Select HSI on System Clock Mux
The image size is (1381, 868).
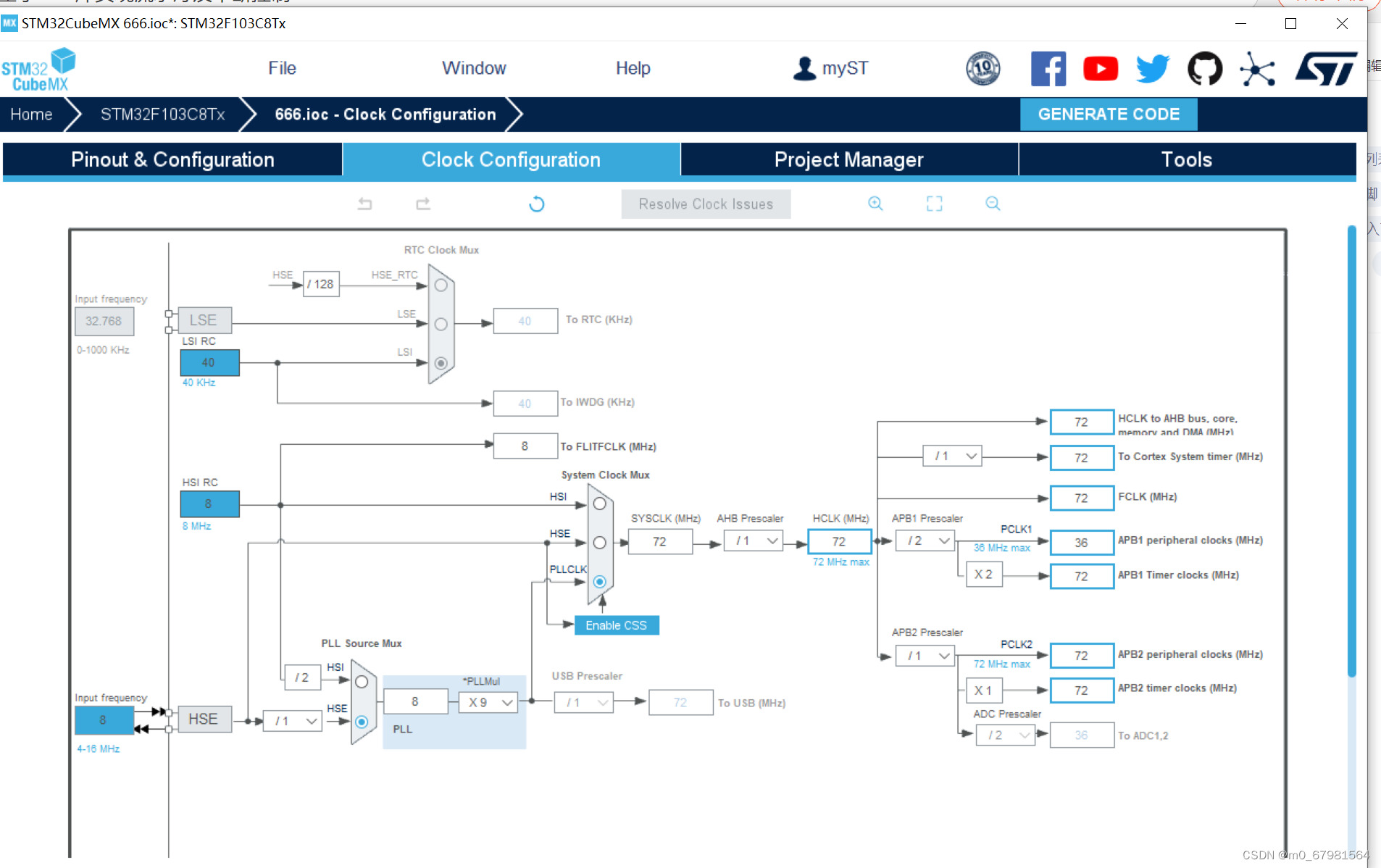coord(599,504)
